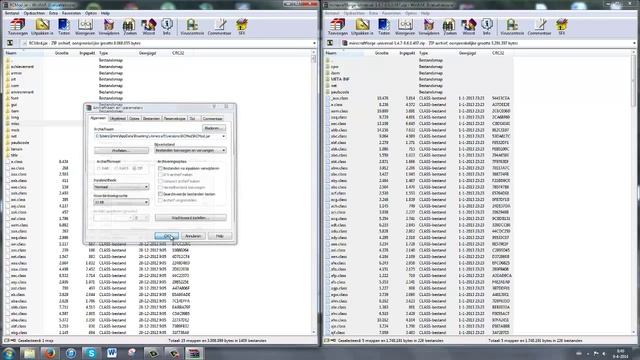Viewport: 640px width, 360px height.
Task: Click right window vertical scrollbar
Action: tap(634, 192)
